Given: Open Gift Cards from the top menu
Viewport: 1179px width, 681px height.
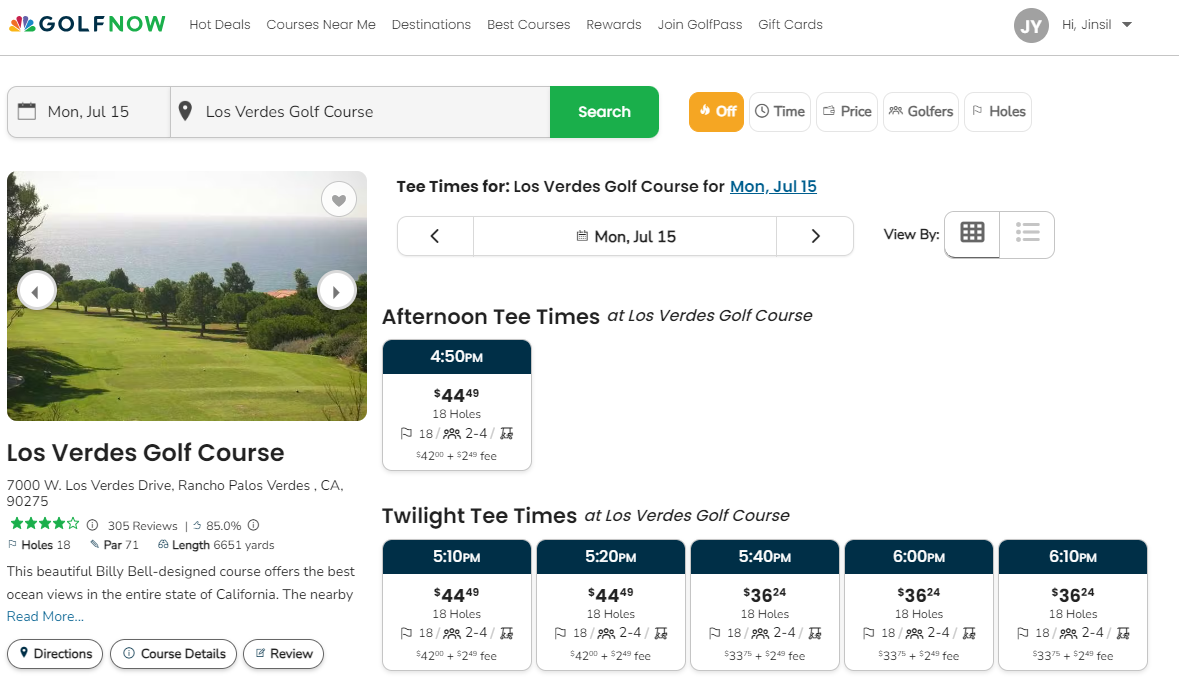Looking at the screenshot, I should click(x=790, y=25).
